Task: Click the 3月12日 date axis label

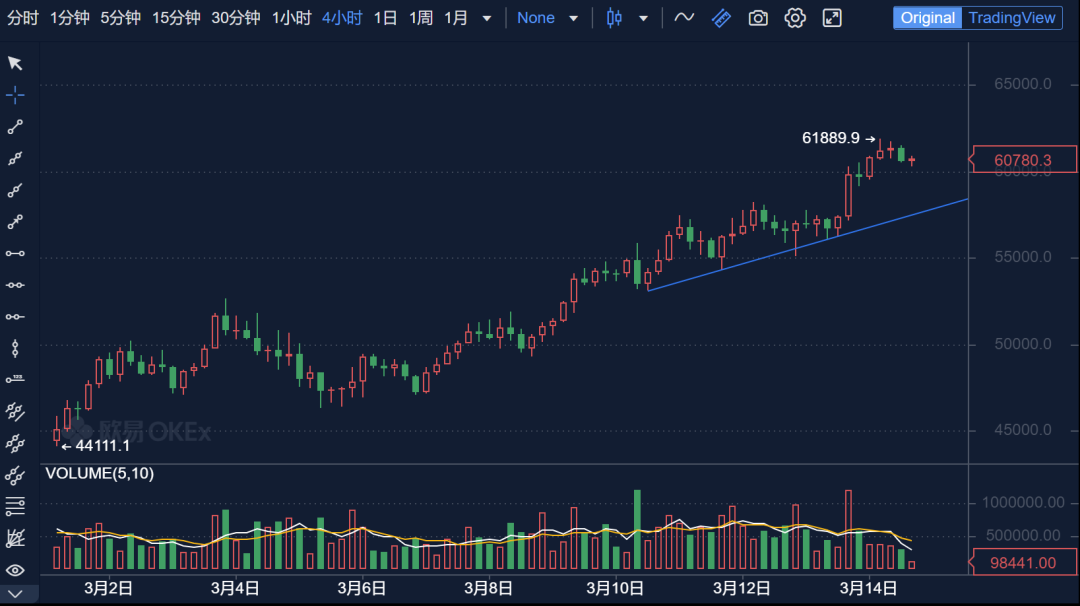Action: [x=742, y=588]
